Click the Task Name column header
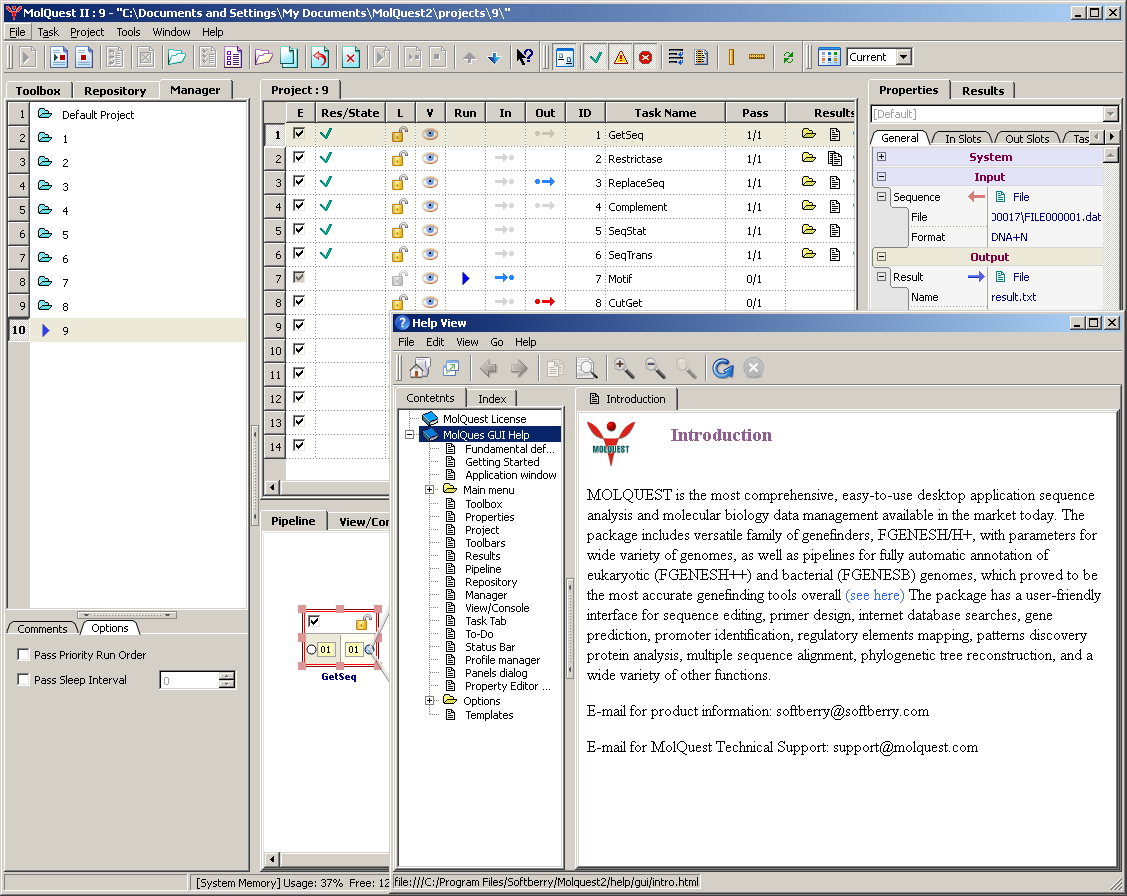Image resolution: width=1127 pixels, height=896 pixels. 665,113
